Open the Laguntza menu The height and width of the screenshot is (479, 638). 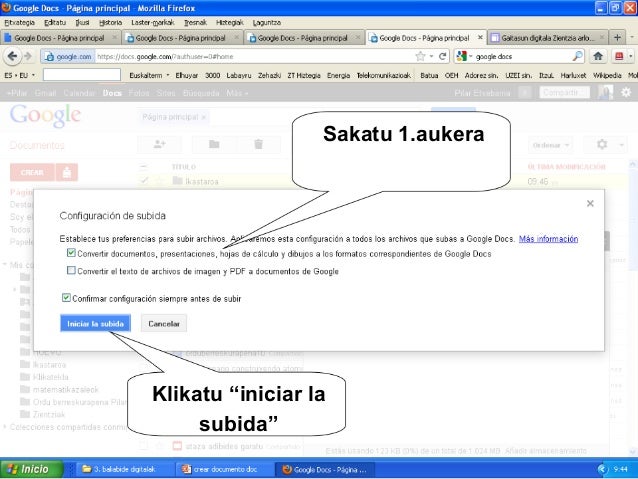267,22
